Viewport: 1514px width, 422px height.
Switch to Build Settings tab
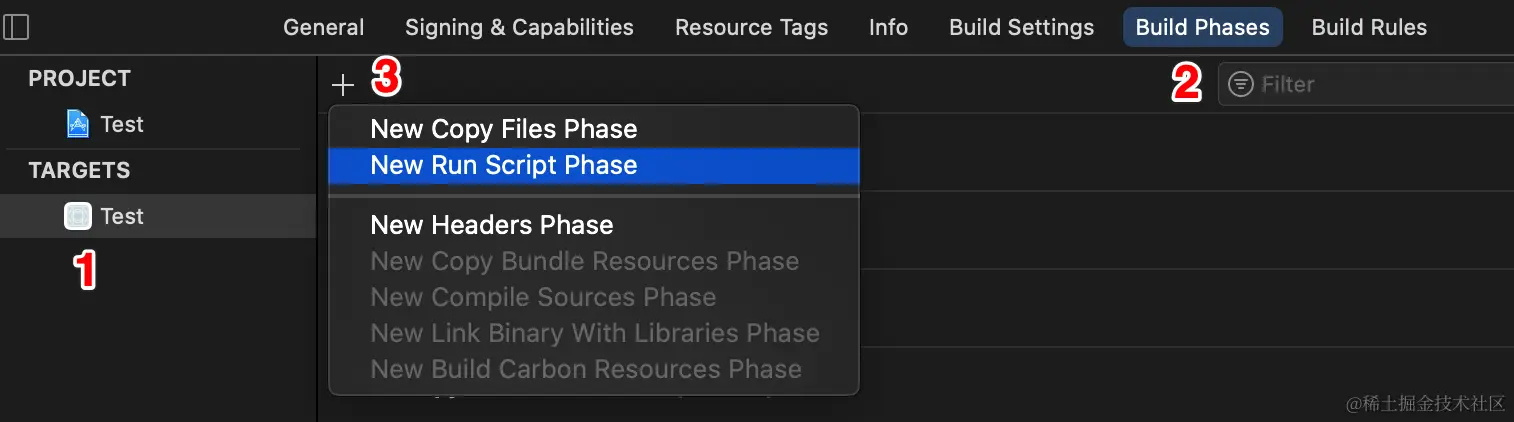coord(1021,27)
